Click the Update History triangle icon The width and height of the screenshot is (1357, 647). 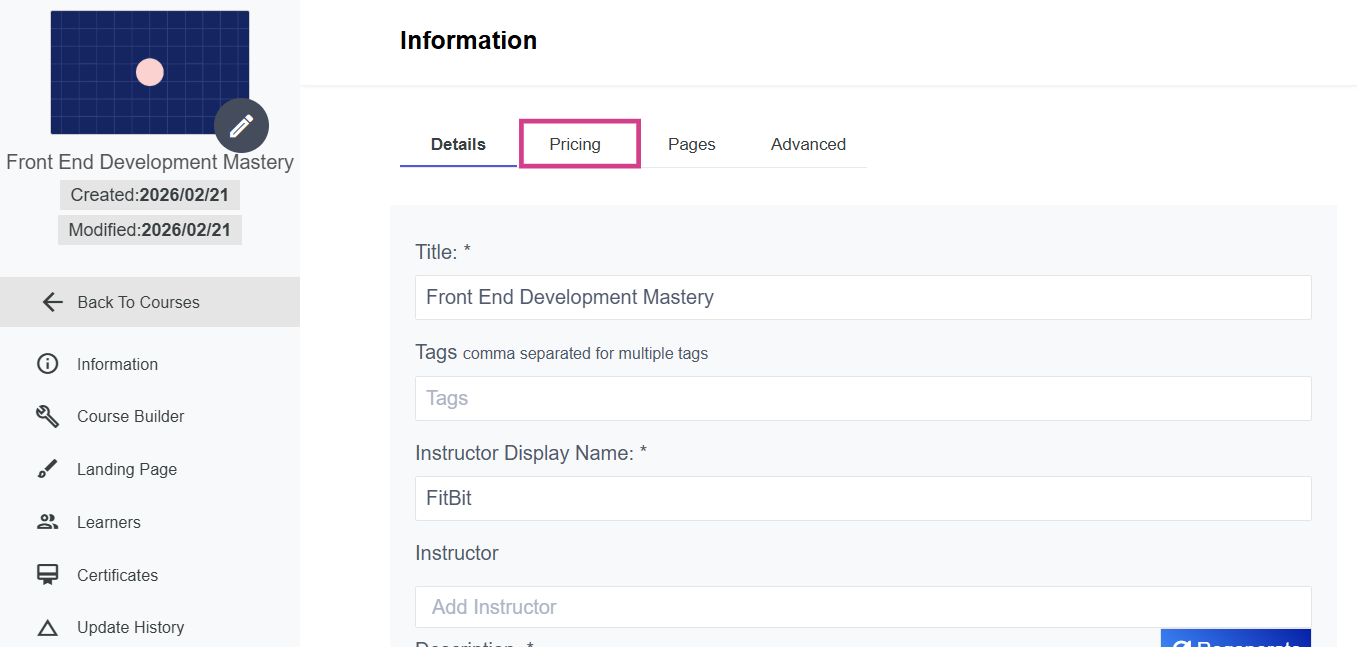click(x=47, y=628)
